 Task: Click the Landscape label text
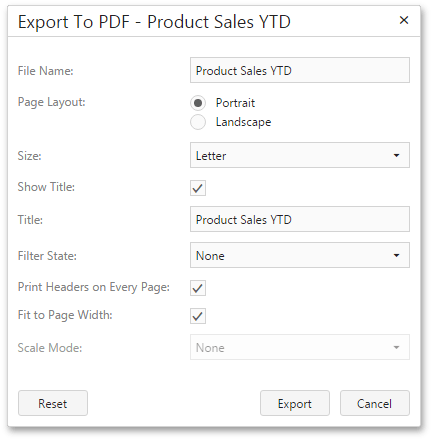pyautogui.click(x=243, y=122)
